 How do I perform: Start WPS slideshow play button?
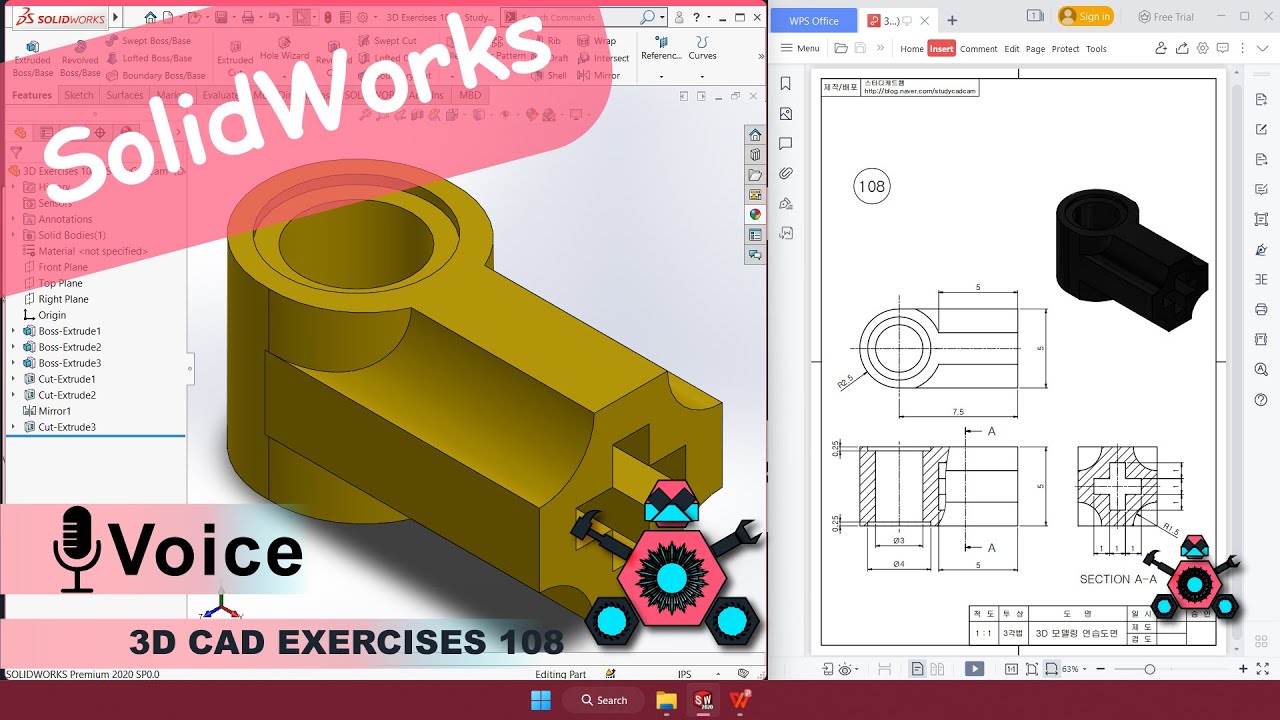[x=974, y=669]
